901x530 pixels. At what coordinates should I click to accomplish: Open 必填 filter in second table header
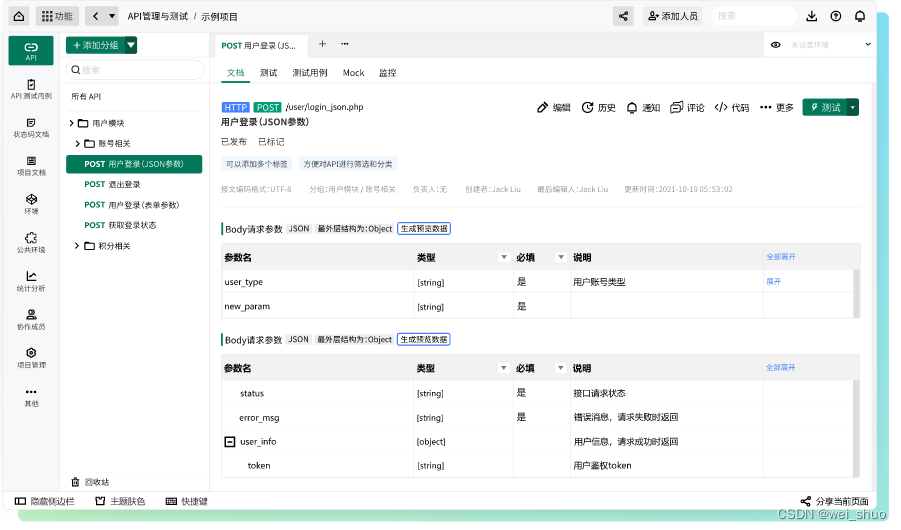560,368
